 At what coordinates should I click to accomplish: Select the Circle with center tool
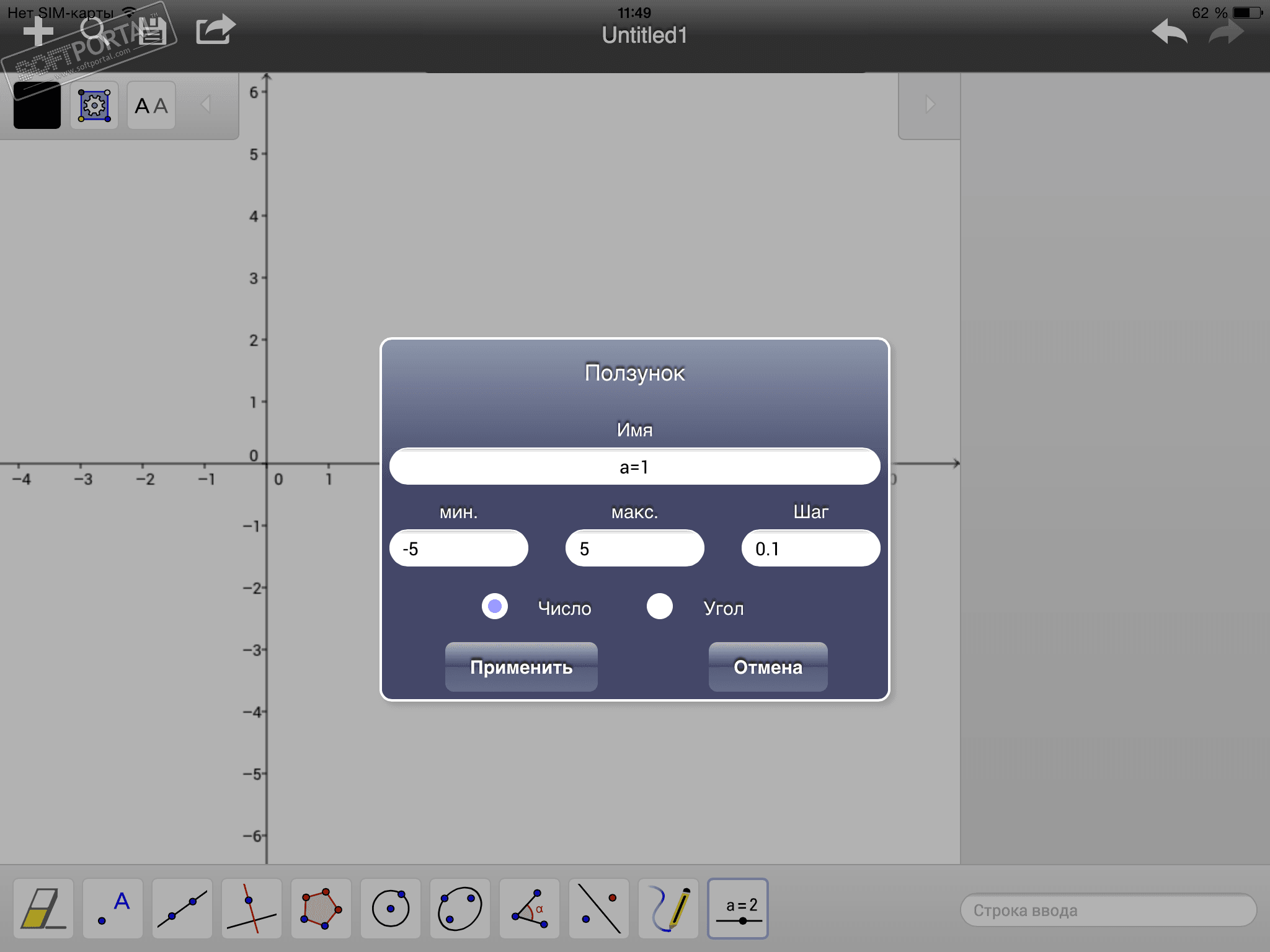click(x=391, y=908)
